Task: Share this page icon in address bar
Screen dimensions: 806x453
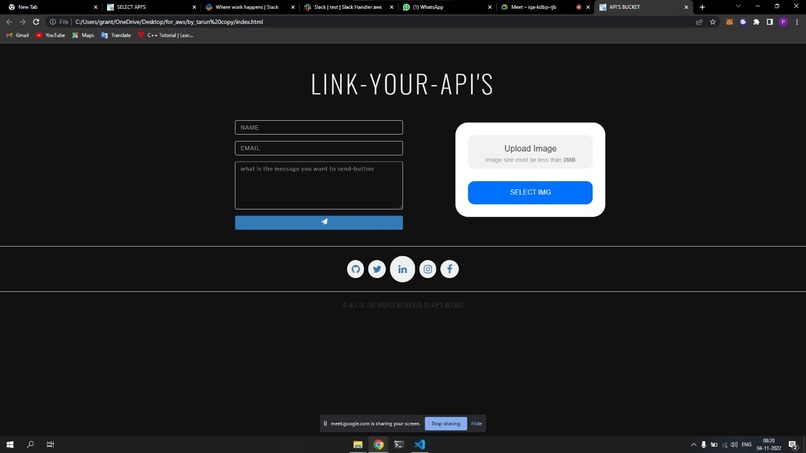Action: click(x=699, y=22)
